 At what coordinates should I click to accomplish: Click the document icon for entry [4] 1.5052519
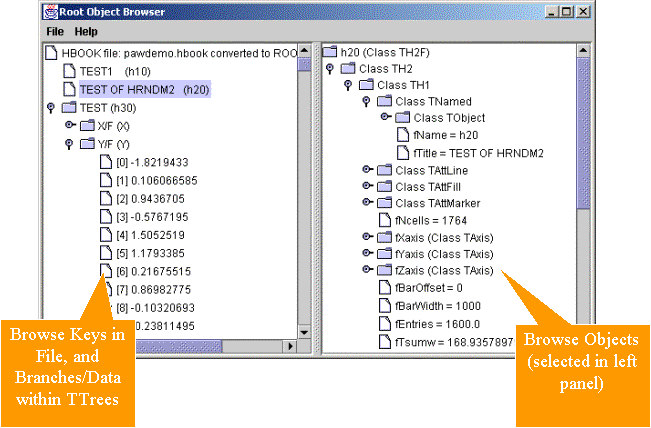[105, 233]
